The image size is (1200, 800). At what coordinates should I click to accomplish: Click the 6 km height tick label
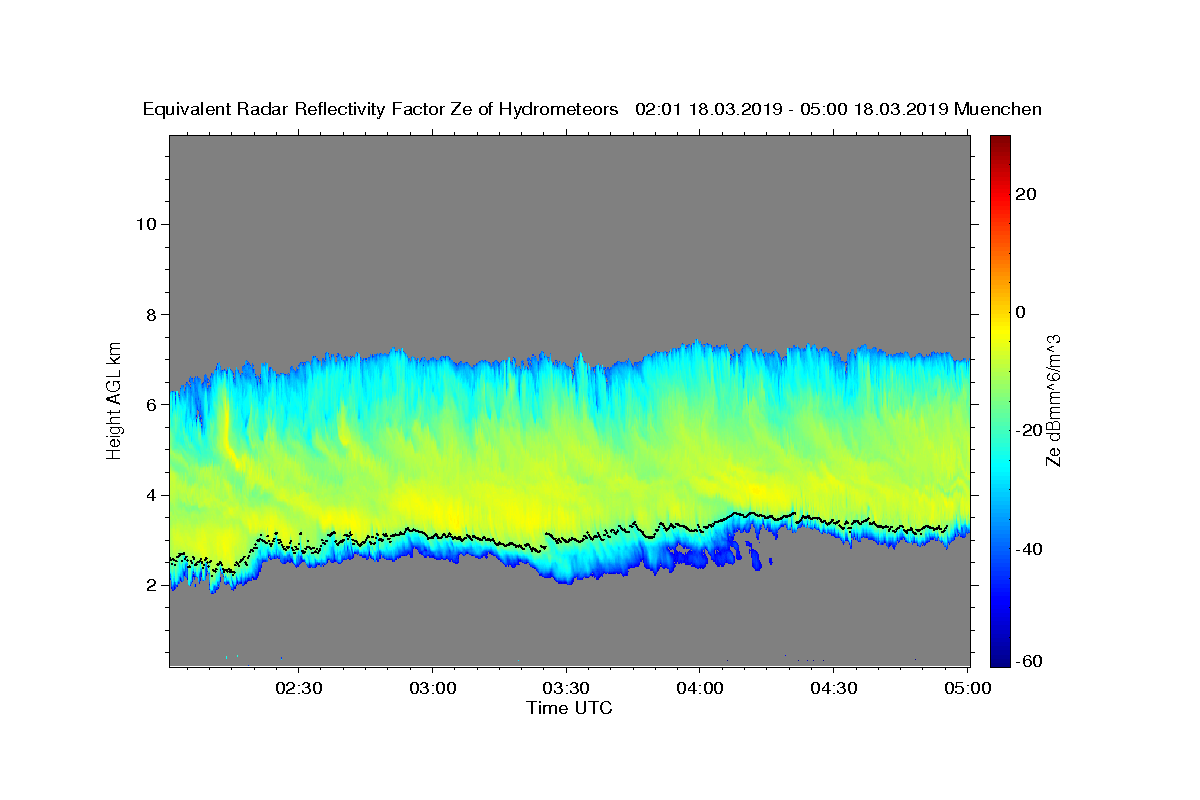click(x=151, y=405)
